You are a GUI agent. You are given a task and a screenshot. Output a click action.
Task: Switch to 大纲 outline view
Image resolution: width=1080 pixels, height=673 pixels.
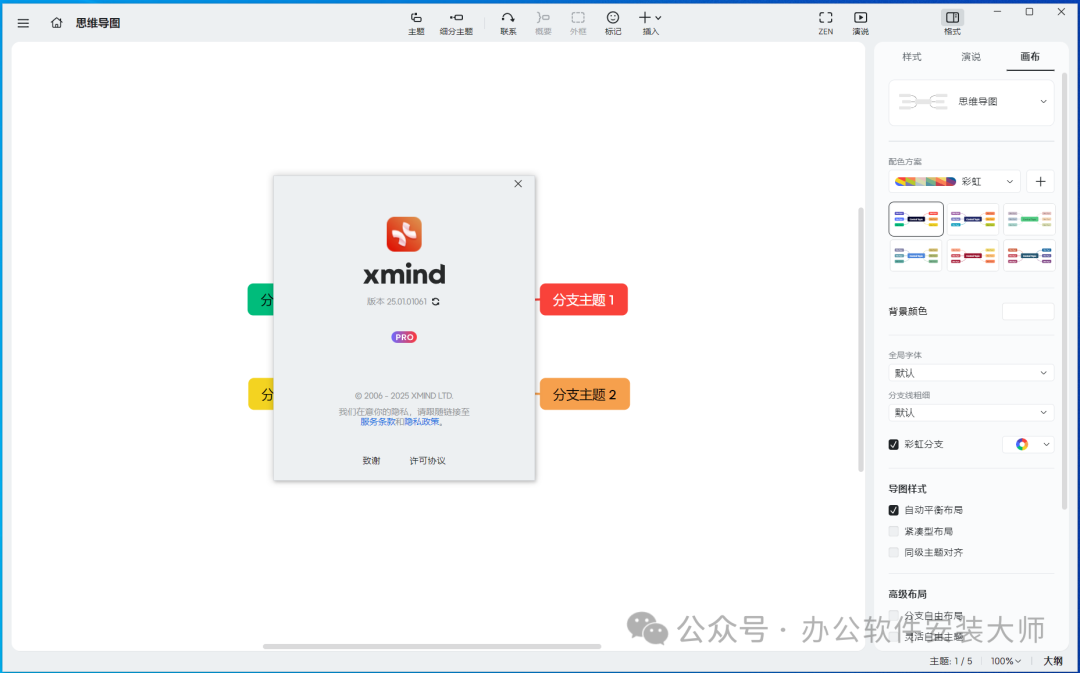[x=1052, y=661]
